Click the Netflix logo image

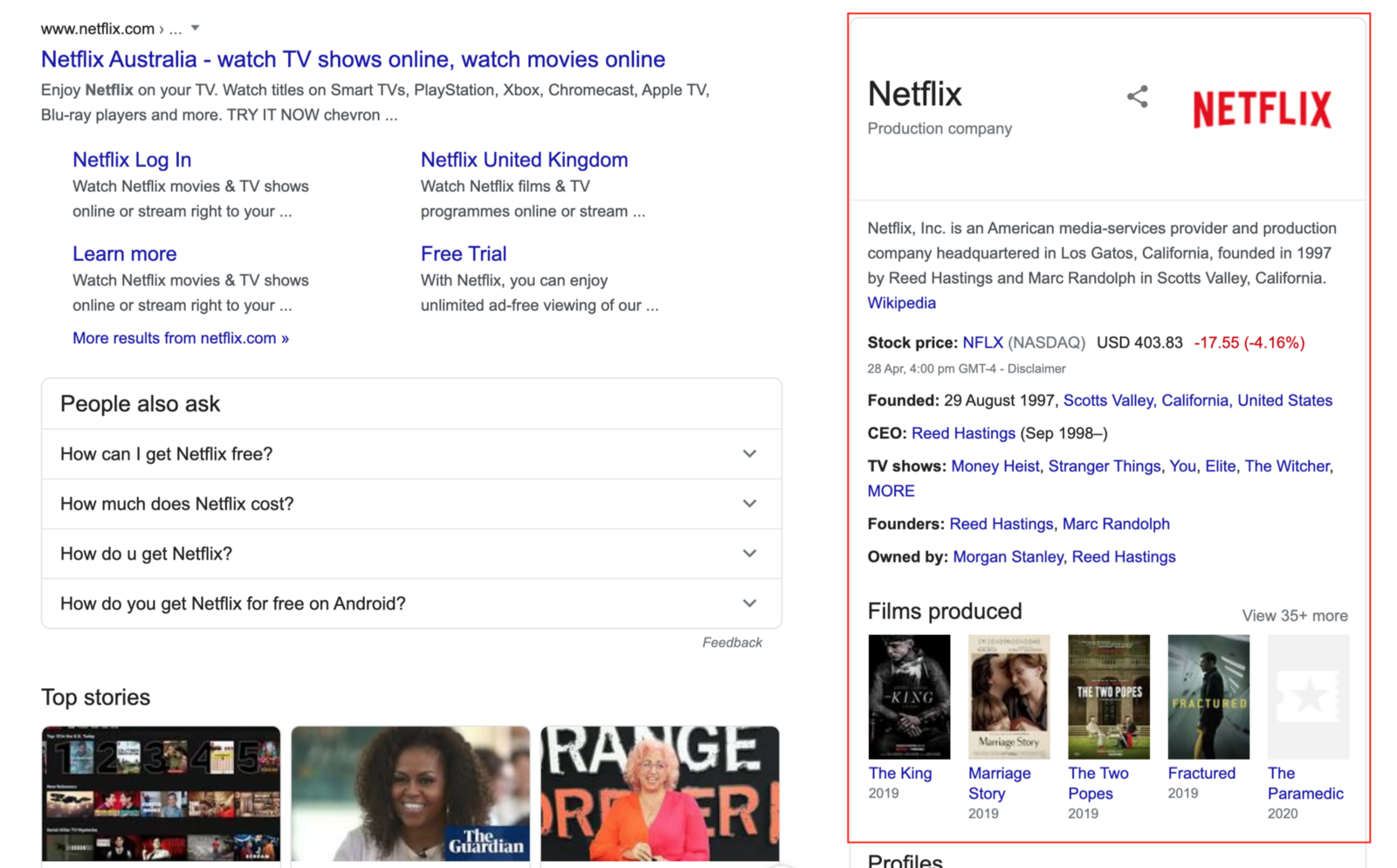(x=1262, y=109)
